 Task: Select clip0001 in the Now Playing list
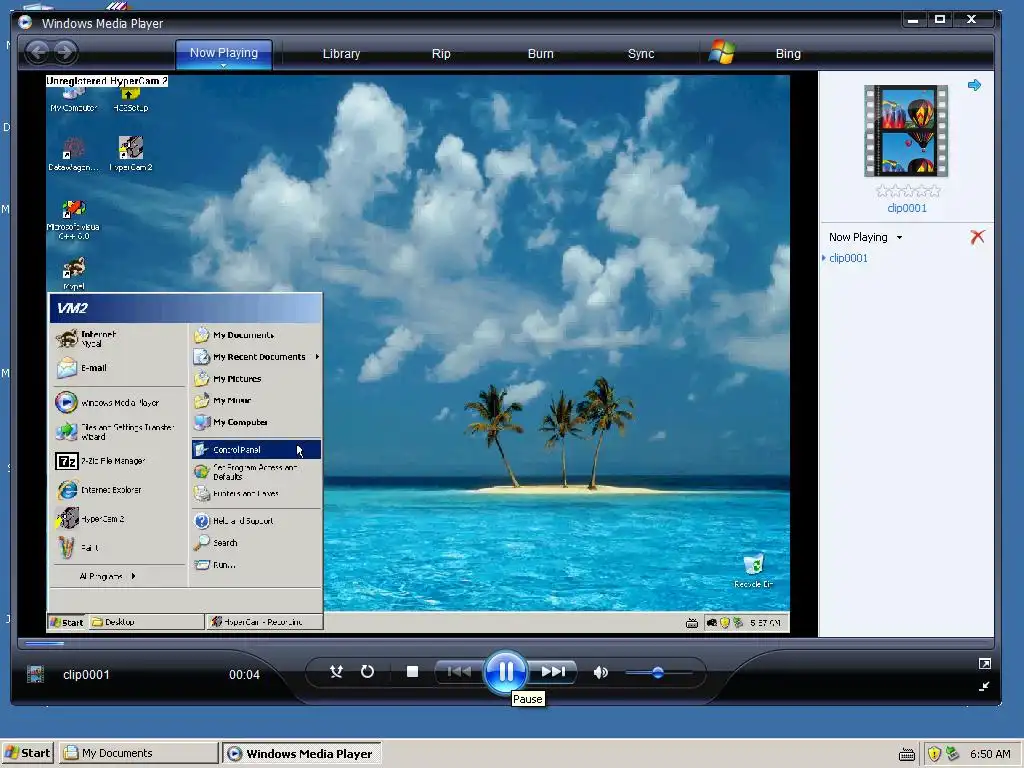click(x=848, y=258)
